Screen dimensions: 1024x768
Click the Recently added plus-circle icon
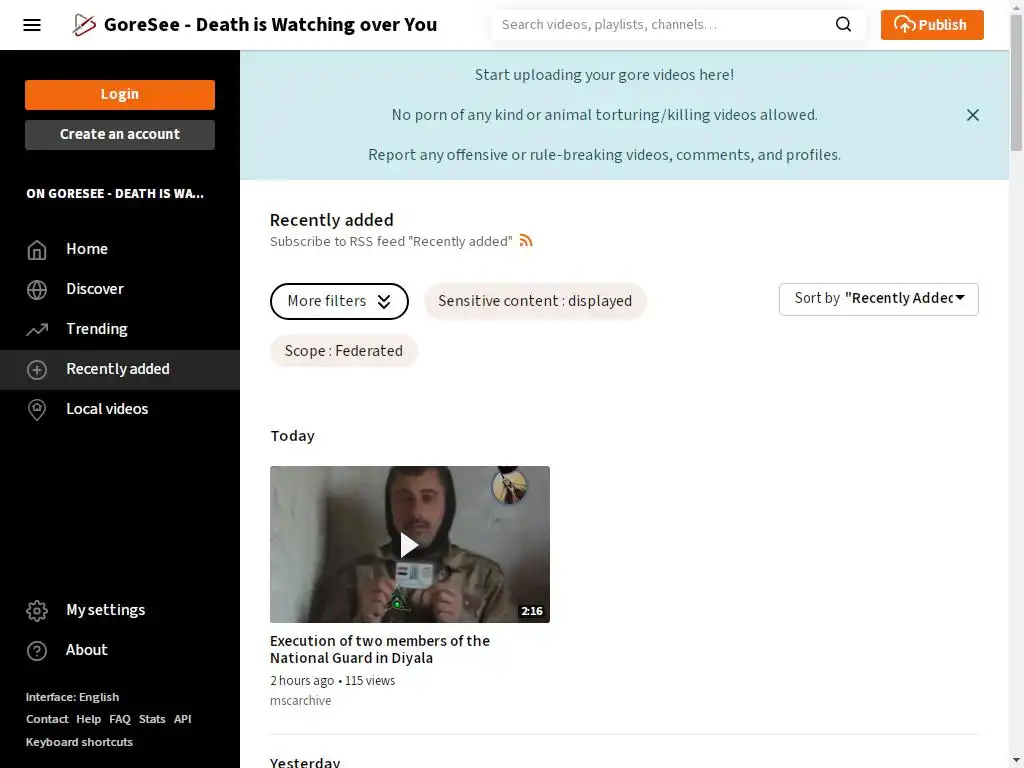(37, 370)
